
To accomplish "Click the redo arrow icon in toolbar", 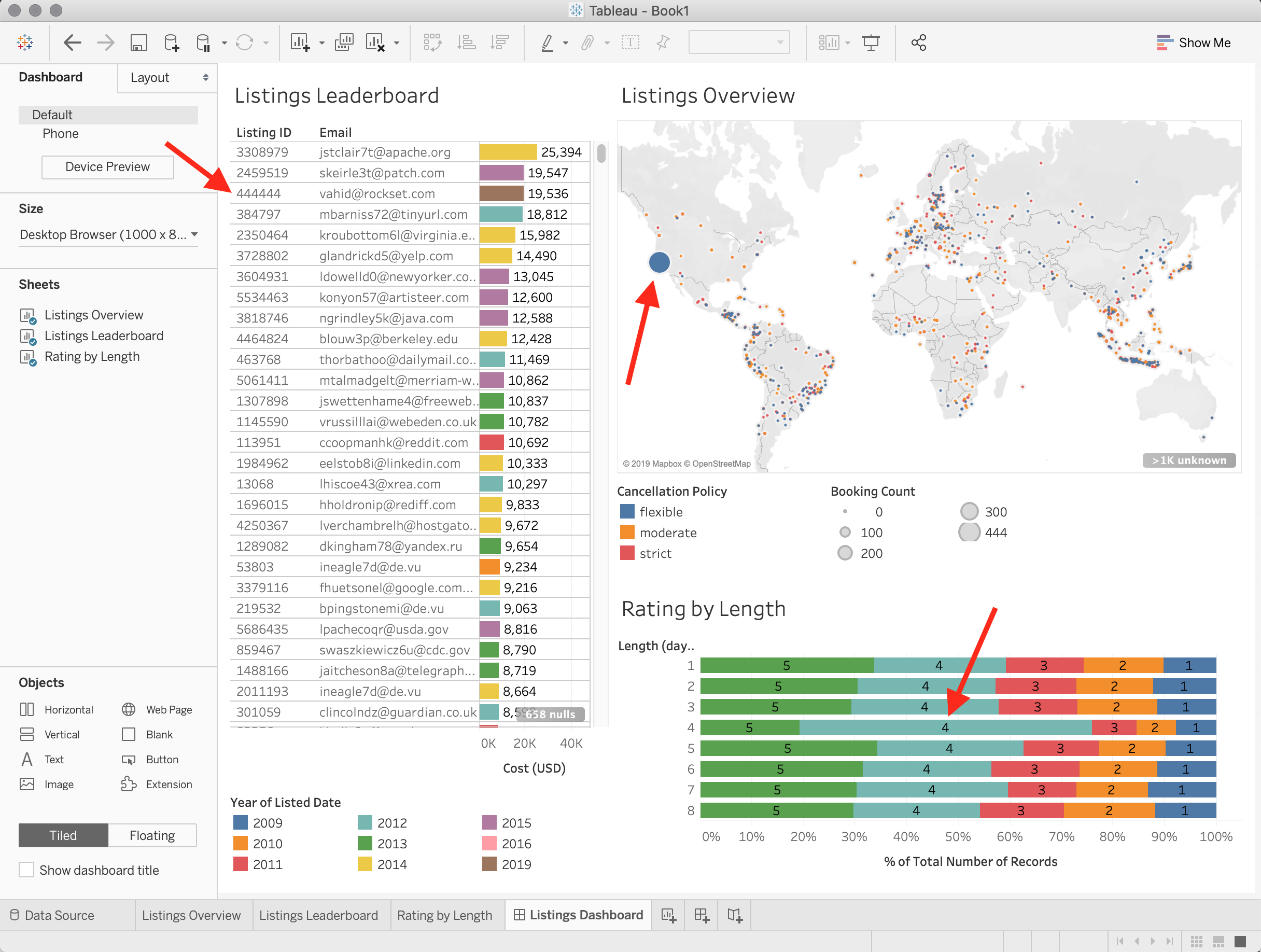I will coord(105,43).
